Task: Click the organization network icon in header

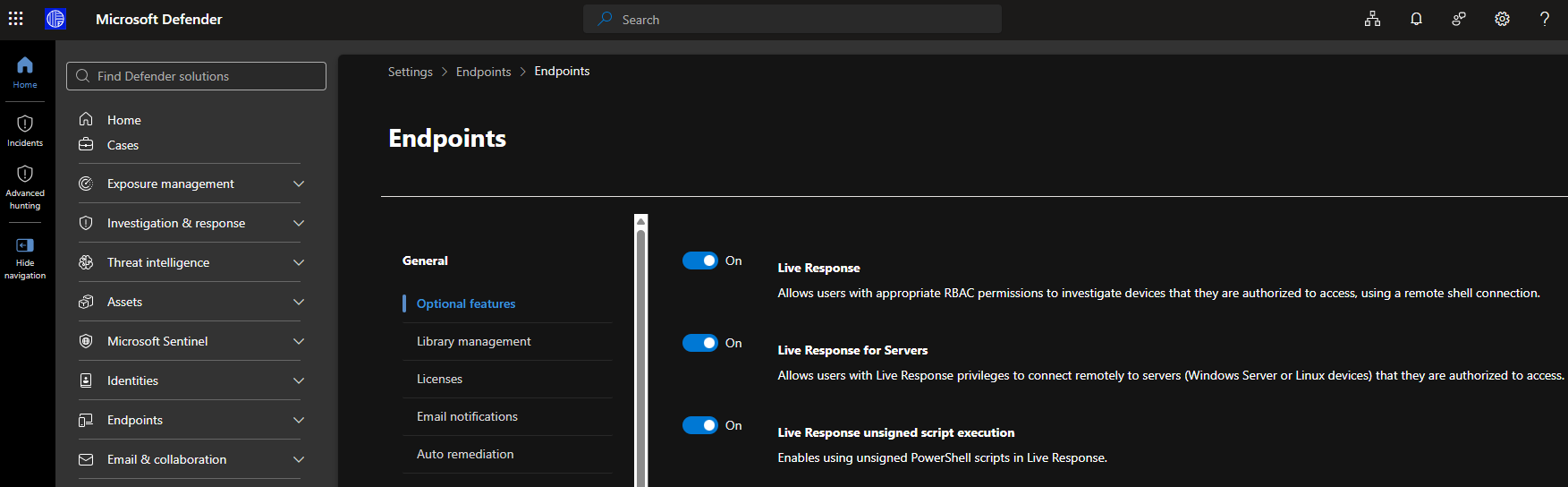Action: coord(1372,19)
